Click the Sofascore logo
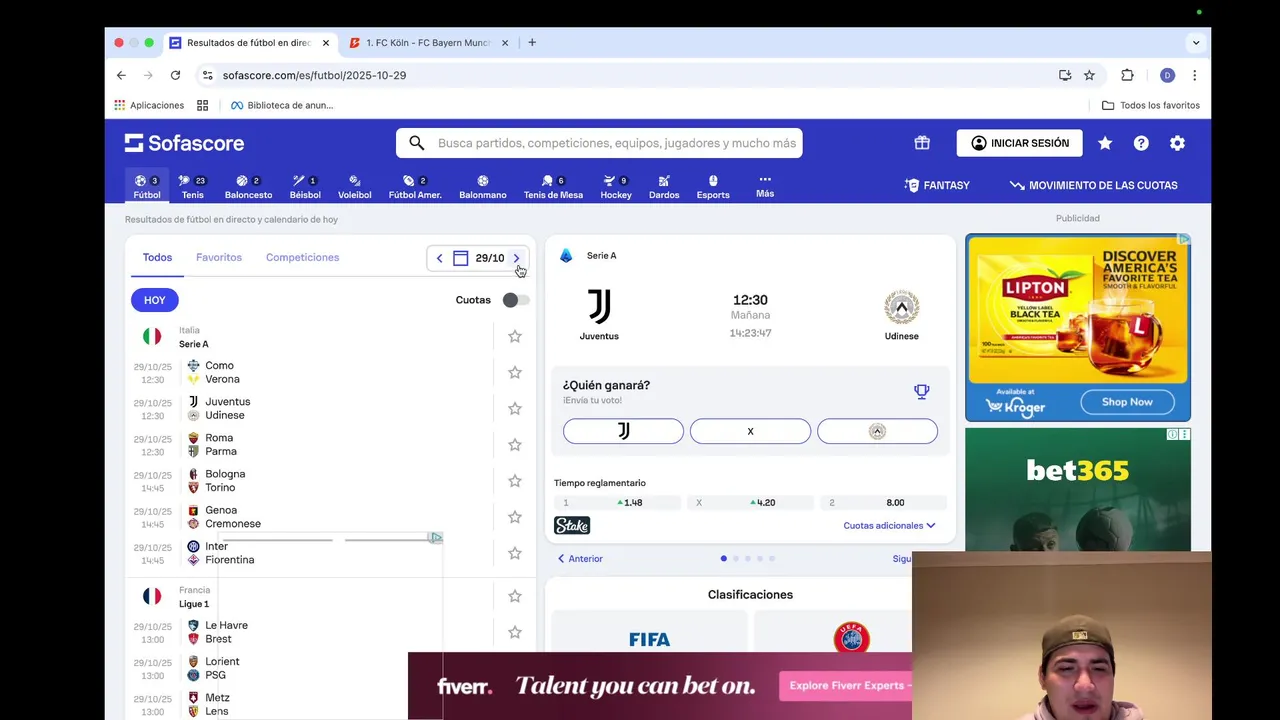Screen dimensions: 1280x720 point(184,143)
